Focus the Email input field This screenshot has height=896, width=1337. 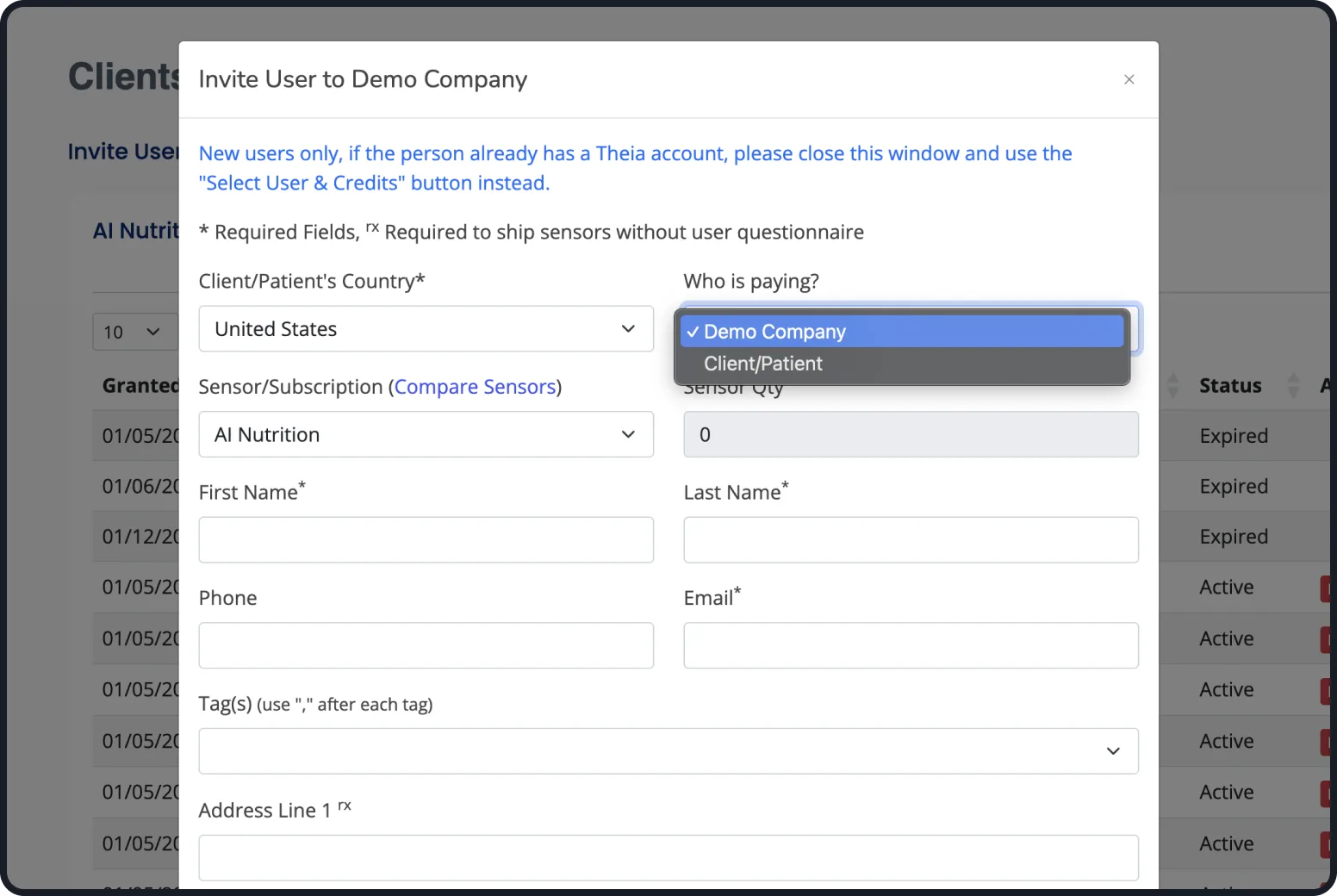911,645
